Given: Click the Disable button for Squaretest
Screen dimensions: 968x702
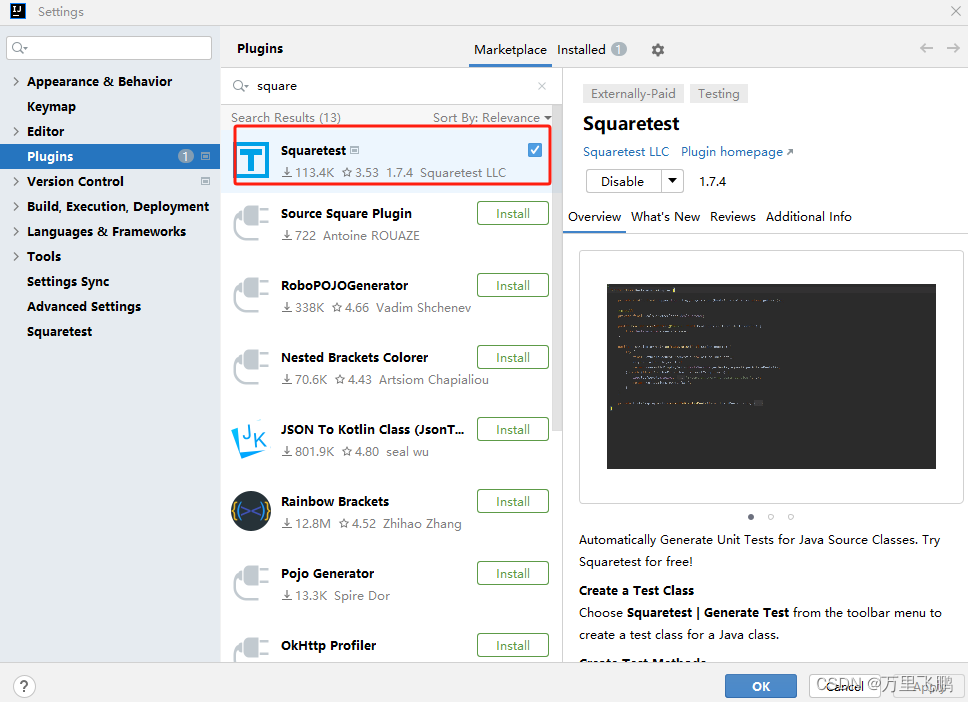Looking at the screenshot, I should pyautogui.click(x=623, y=181).
